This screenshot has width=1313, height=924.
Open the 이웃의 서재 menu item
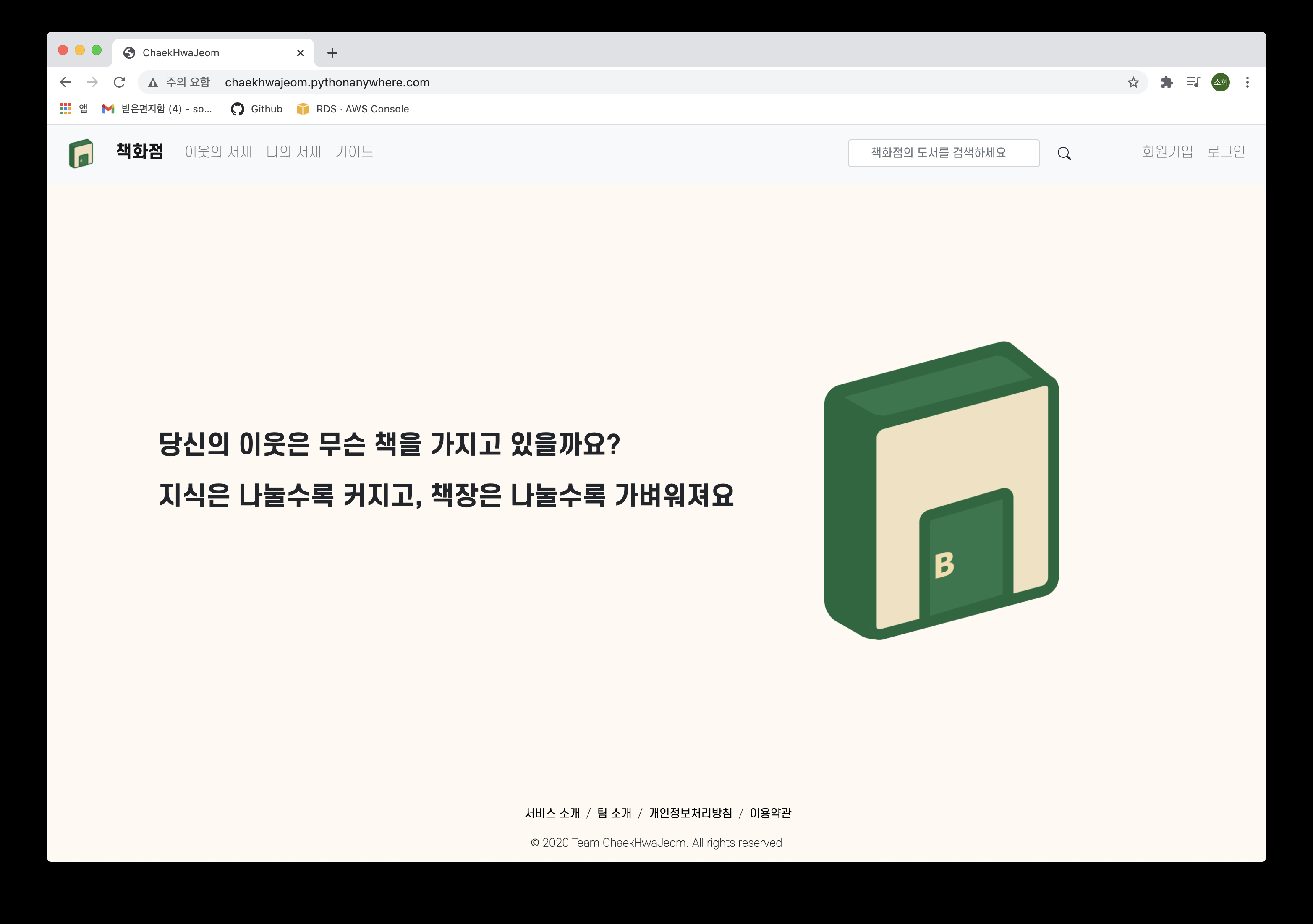click(218, 151)
